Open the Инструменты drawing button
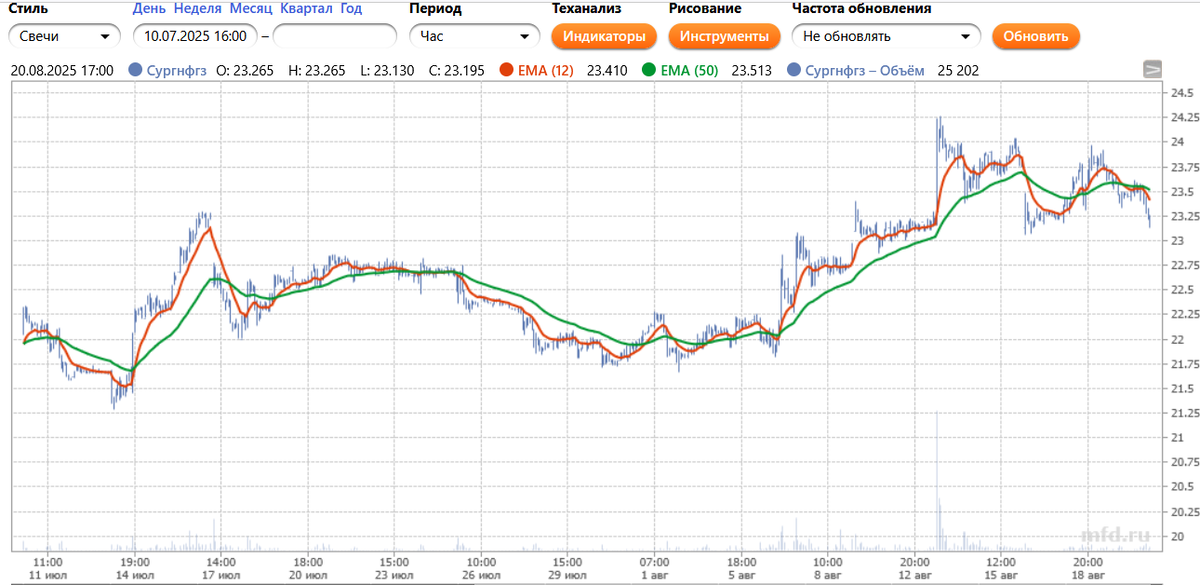The height and width of the screenshot is (585, 1200). pos(724,36)
